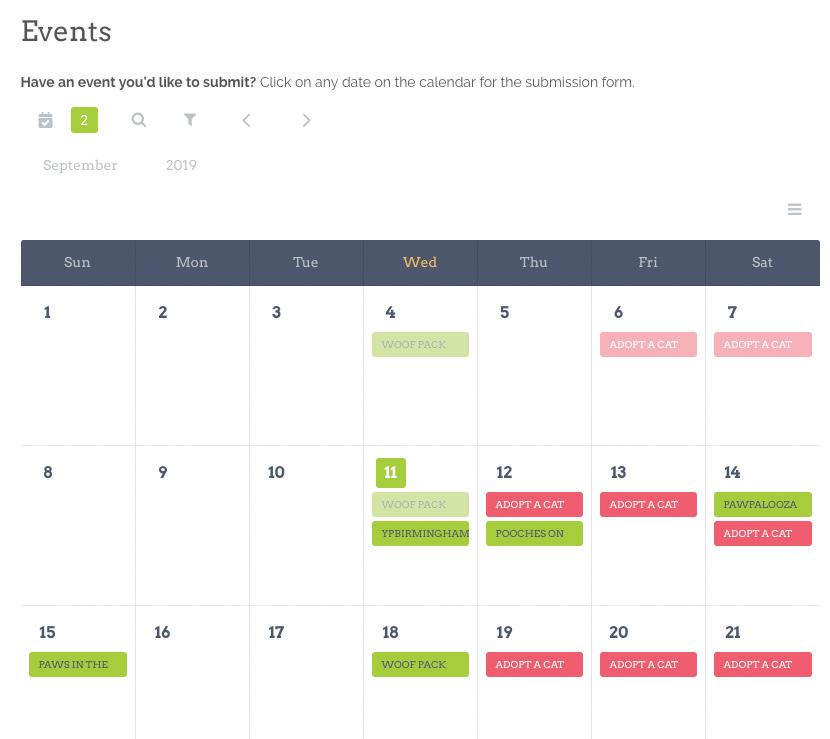Viewport: 830px width, 739px height.
Task: Open the September month selector
Action: coord(80,165)
